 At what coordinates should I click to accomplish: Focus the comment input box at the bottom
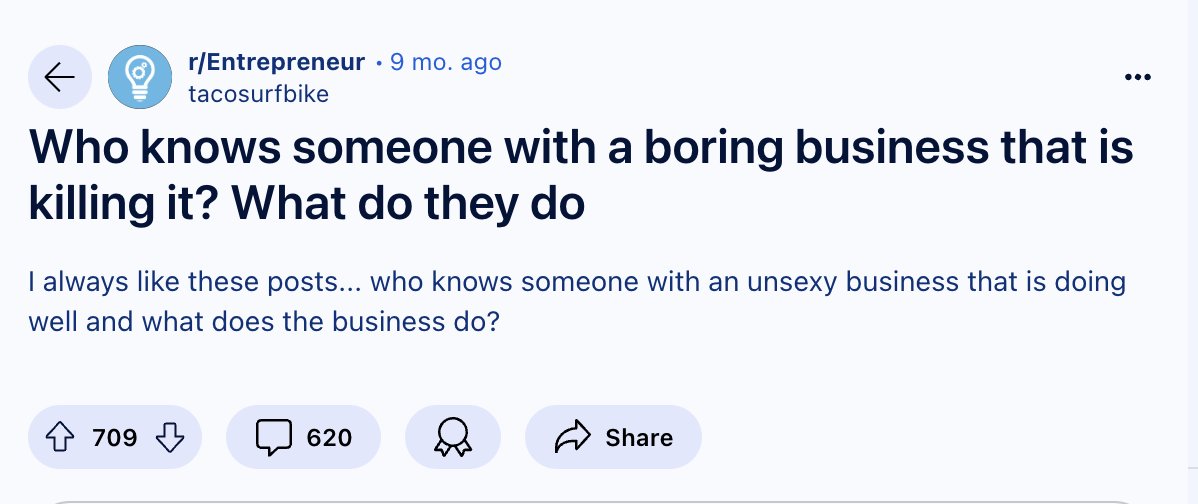tap(598, 498)
